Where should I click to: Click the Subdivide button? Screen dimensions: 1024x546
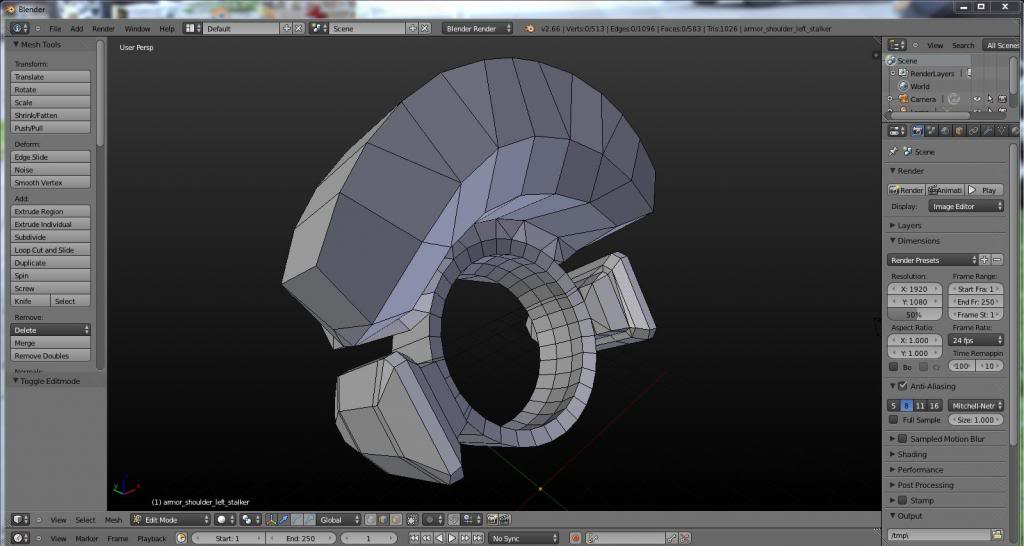tap(50, 237)
